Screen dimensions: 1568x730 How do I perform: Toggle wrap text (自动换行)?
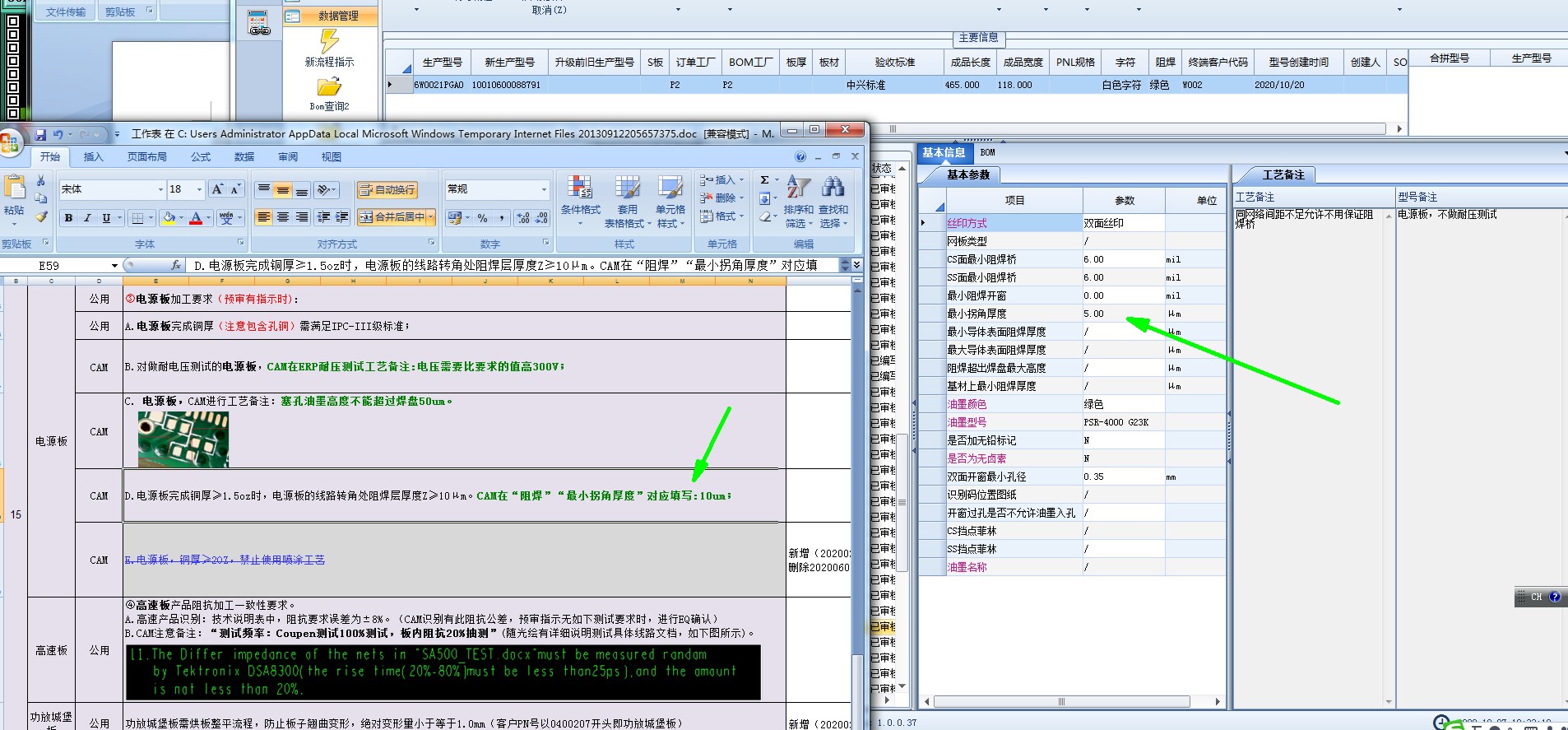tap(387, 189)
